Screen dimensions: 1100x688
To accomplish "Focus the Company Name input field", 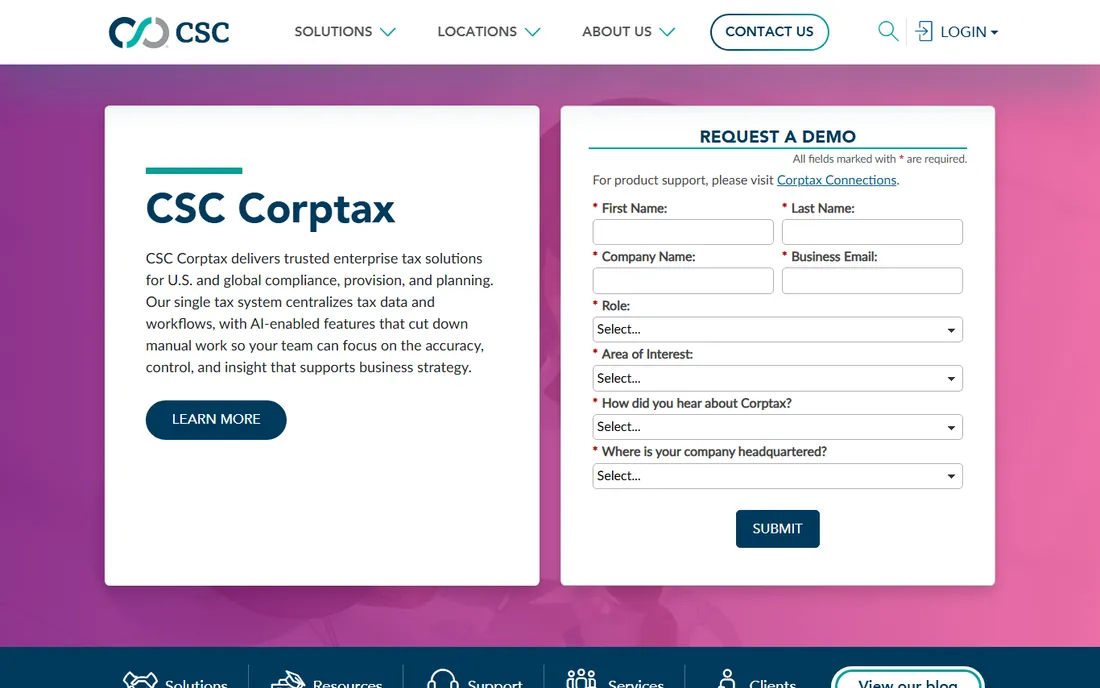I will click(x=683, y=281).
